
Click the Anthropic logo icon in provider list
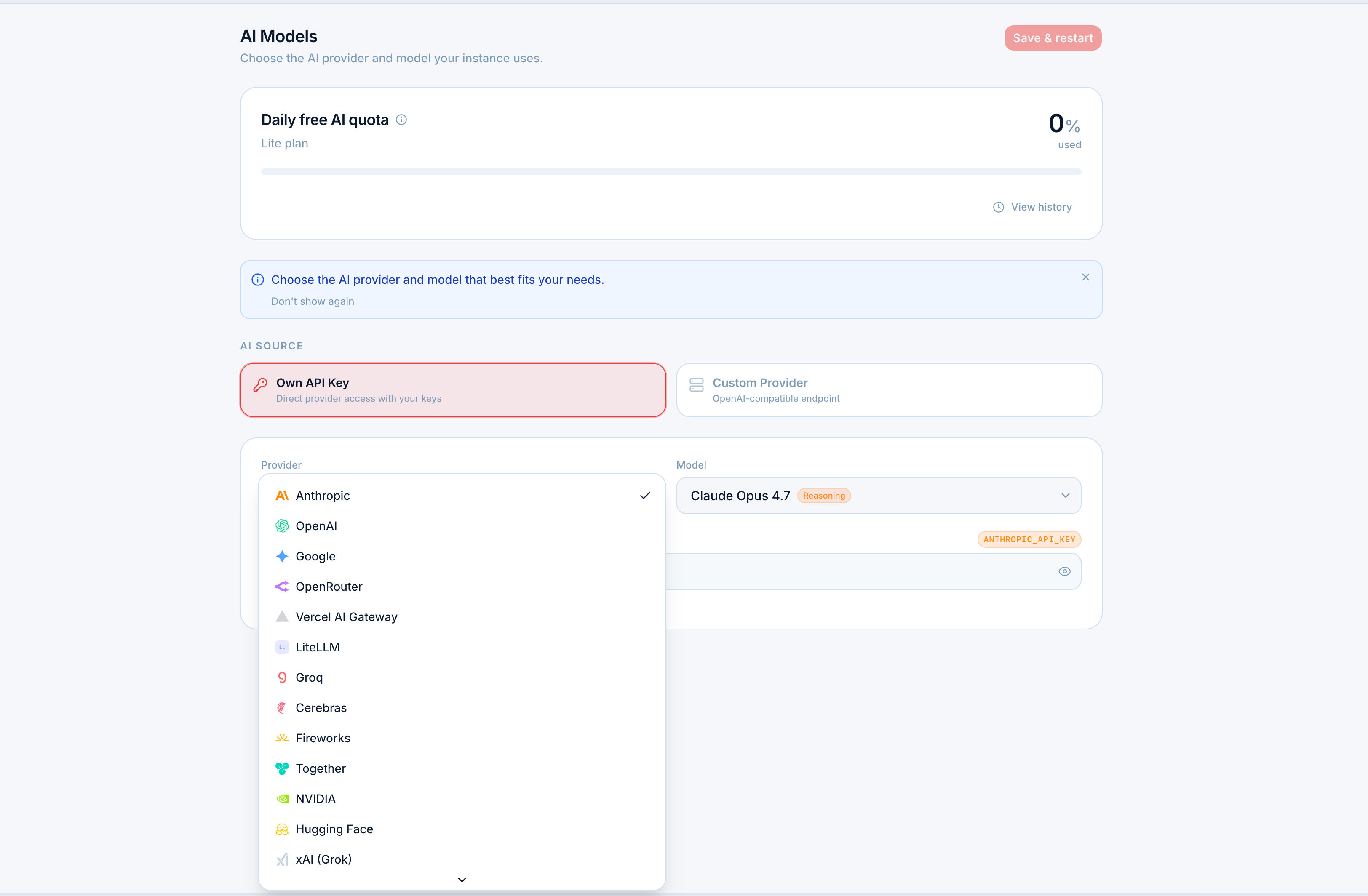(282, 496)
